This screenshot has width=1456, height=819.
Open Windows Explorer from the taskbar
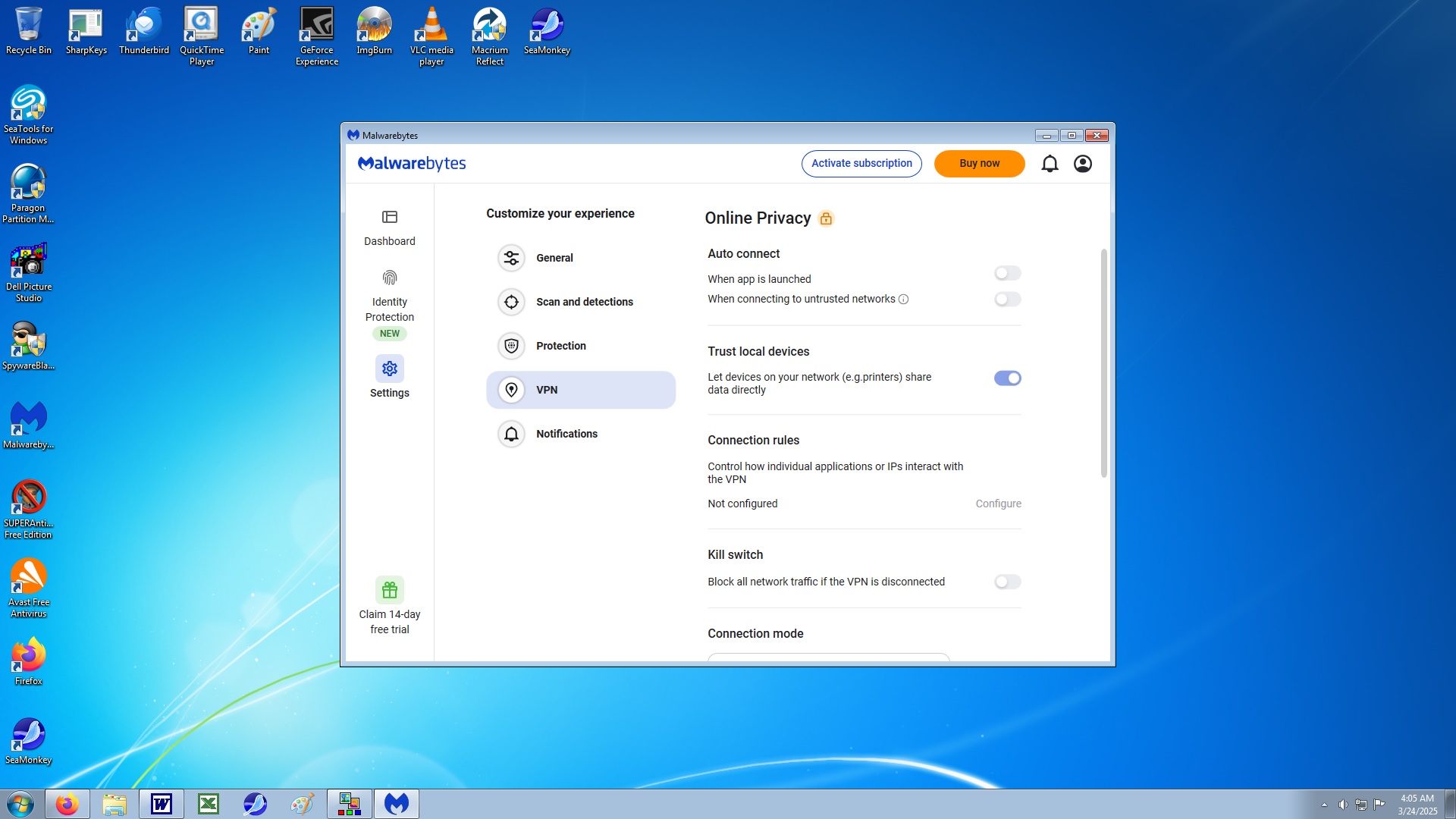(x=115, y=804)
